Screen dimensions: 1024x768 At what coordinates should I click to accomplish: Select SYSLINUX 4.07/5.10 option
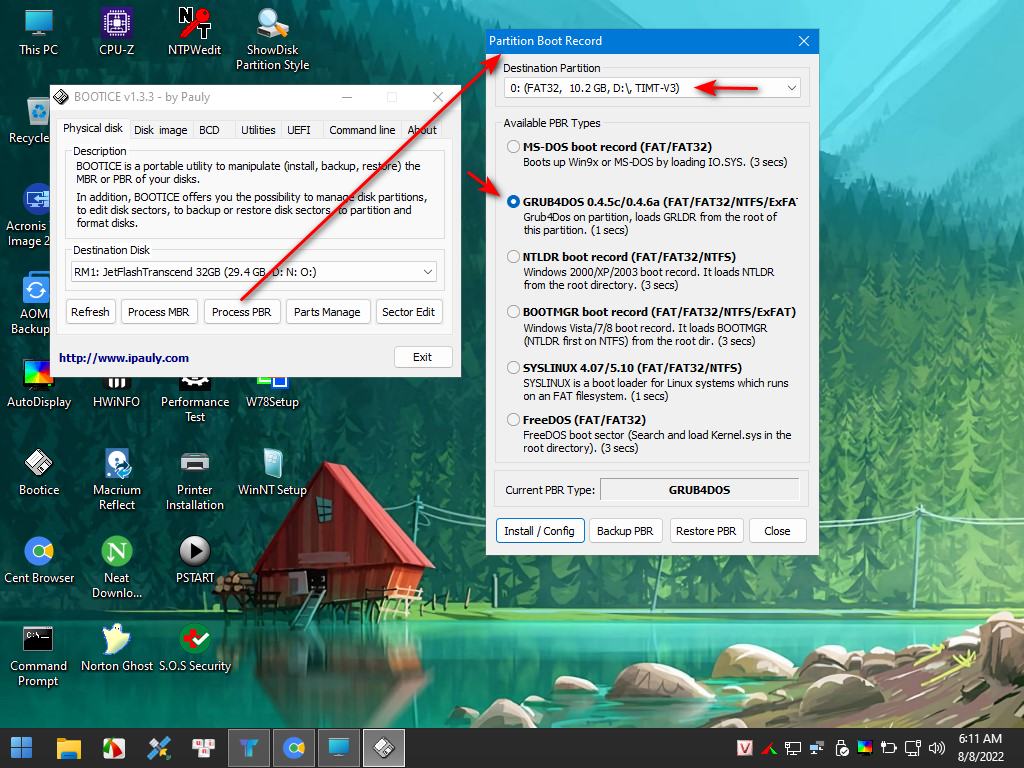pyautogui.click(x=513, y=368)
